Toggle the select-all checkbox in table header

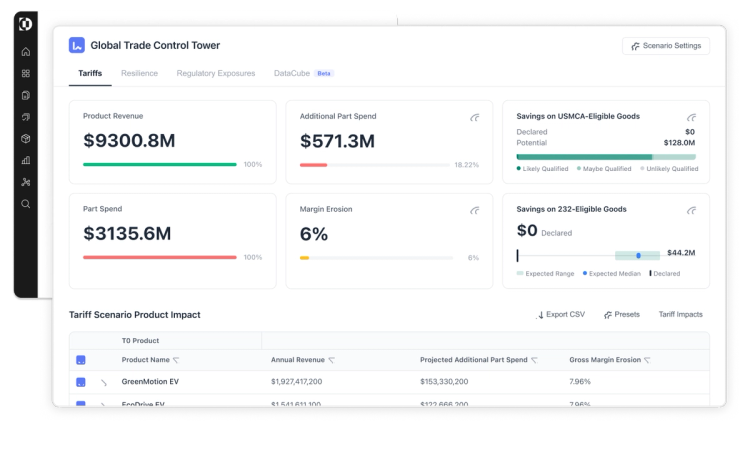[x=81, y=360]
